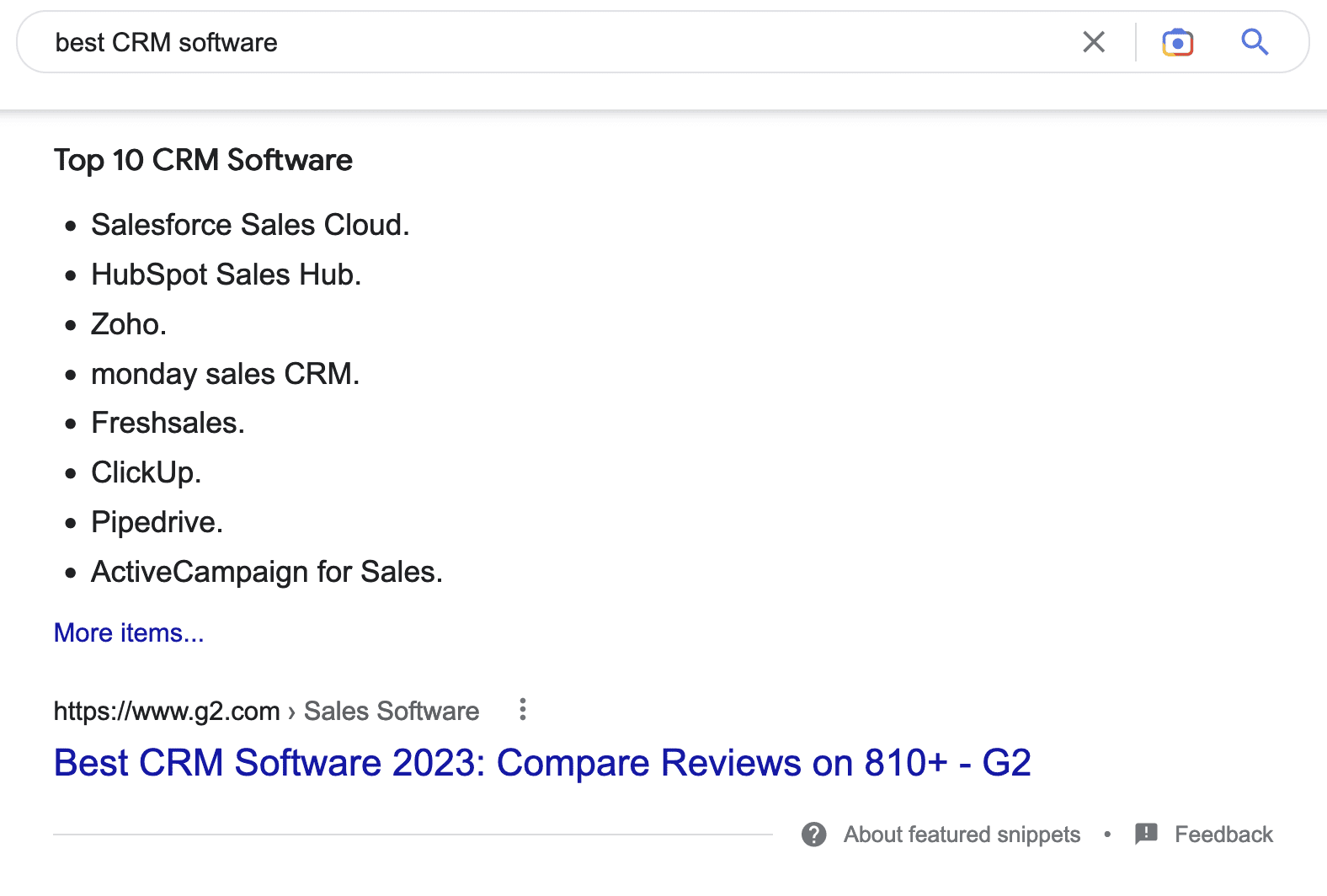This screenshot has height=896, width=1327.
Task: Click 'Pipedrive' in the snippet list
Action: point(157,522)
